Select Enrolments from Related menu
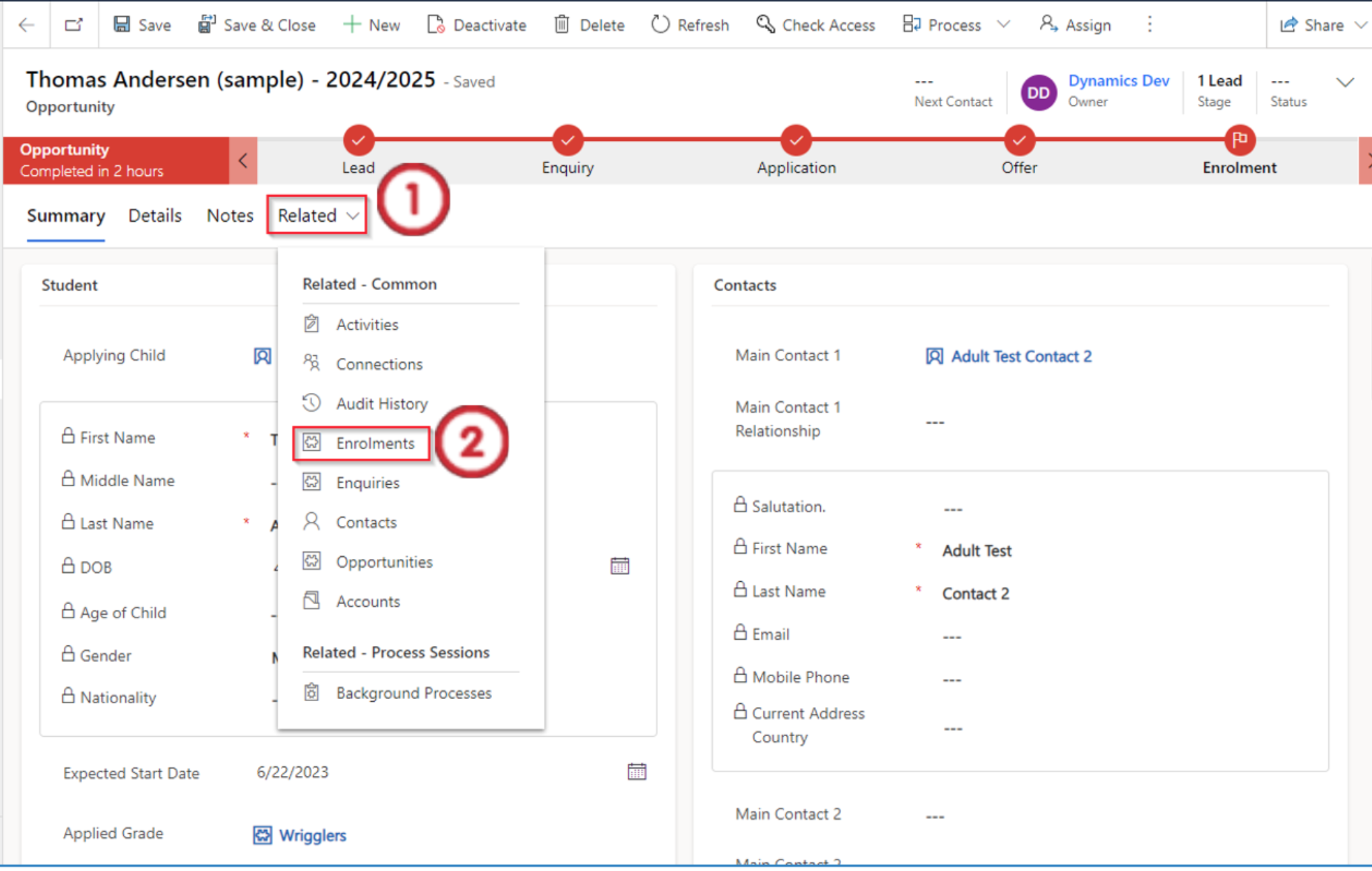 coord(375,443)
